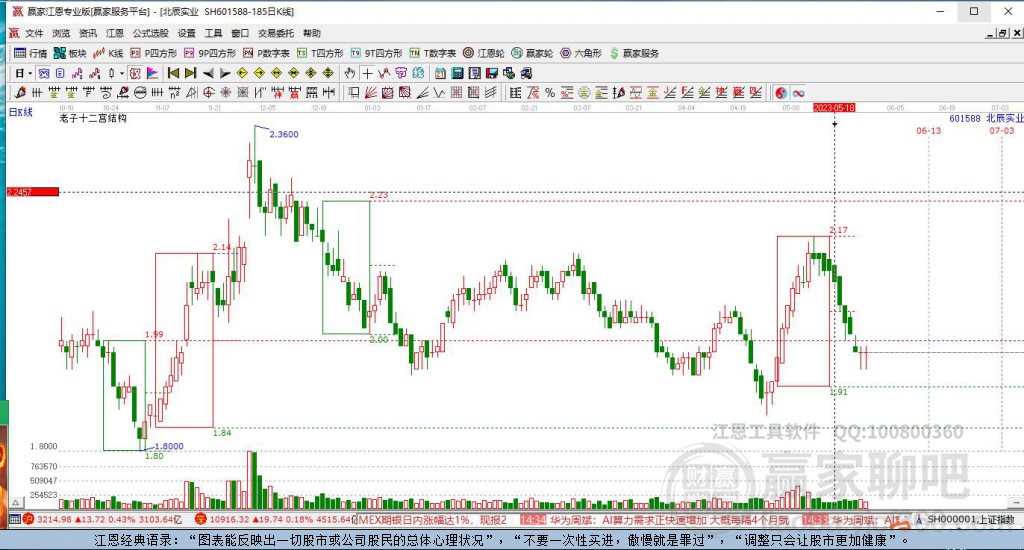This screenshot has width=1024, height=550.
Task: Select the pencil drawing tool icon
Action: [x=20, y=93]
